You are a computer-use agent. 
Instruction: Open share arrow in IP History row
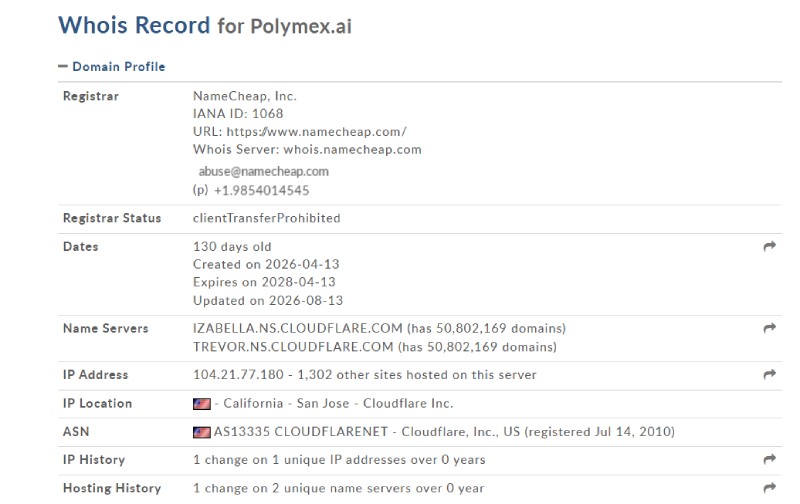click(769, 459)
